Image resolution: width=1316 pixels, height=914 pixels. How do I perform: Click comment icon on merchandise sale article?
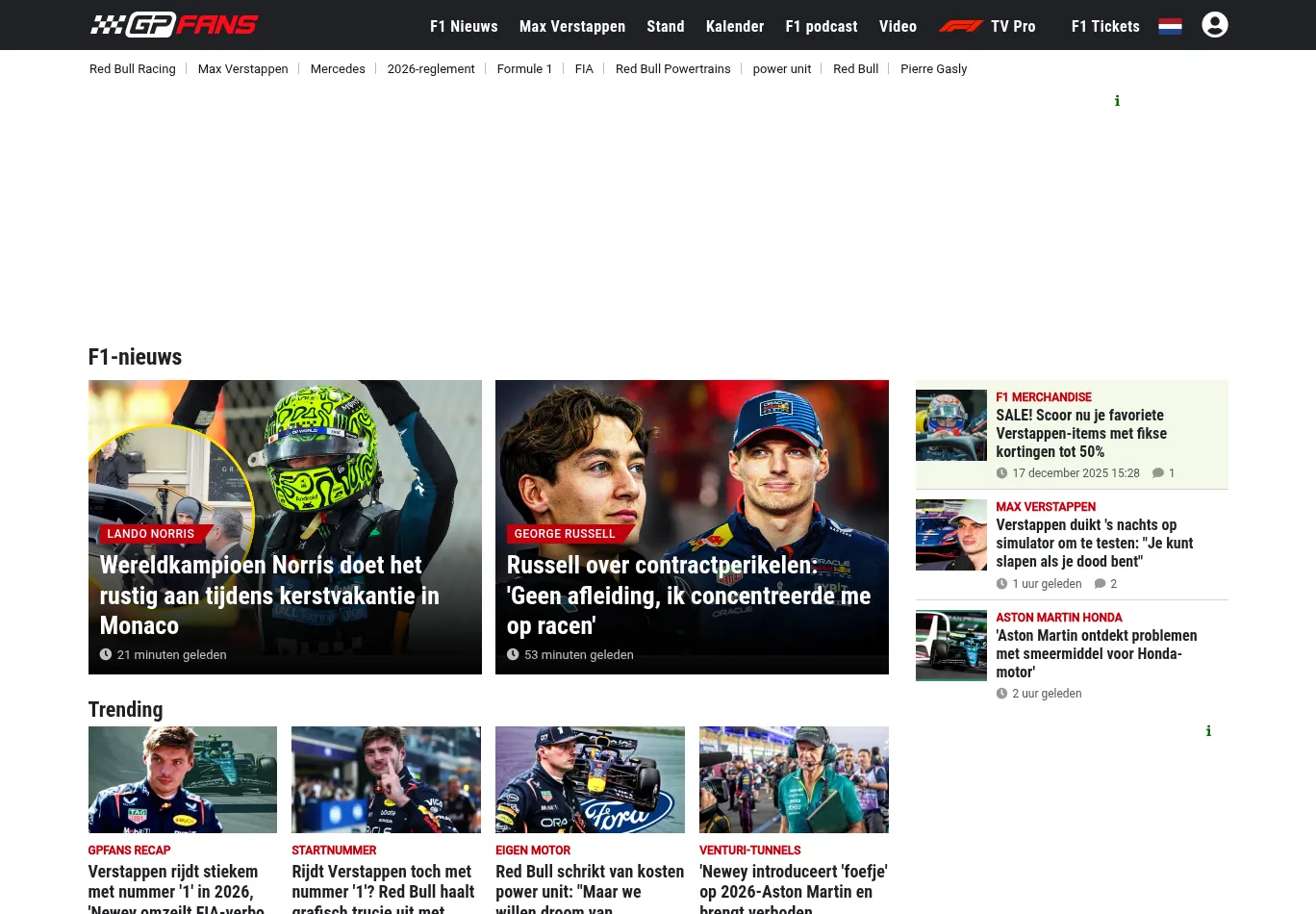[1158, 473]
